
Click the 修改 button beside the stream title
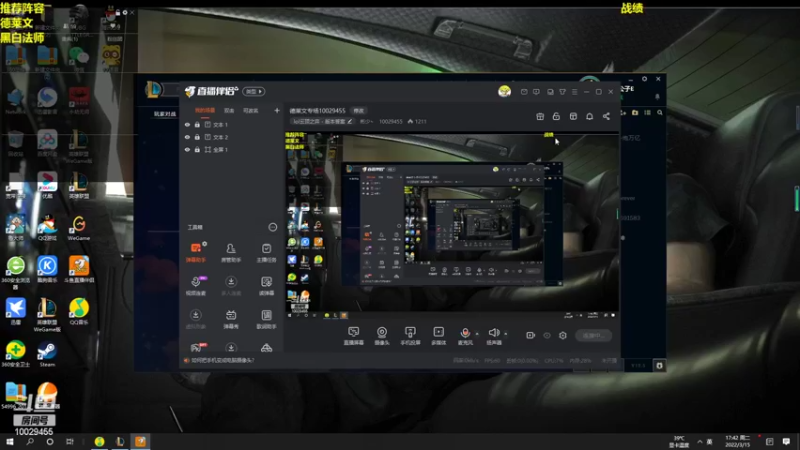359,111
